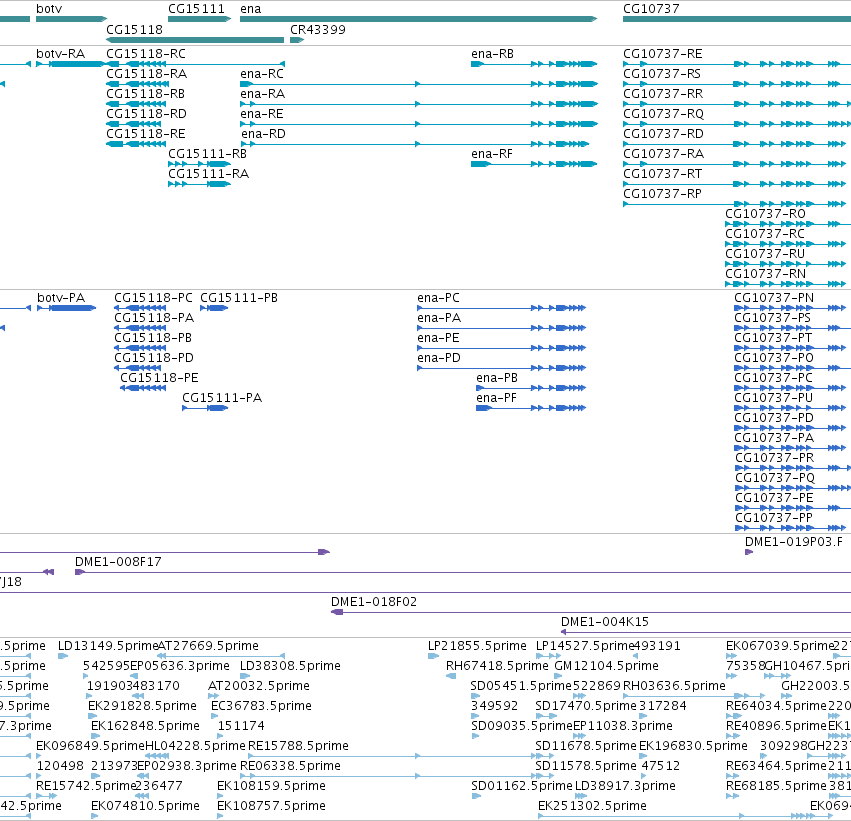Click EST EK074810.5prime label
Screen dimensions: 851x821
coord(145,806)
